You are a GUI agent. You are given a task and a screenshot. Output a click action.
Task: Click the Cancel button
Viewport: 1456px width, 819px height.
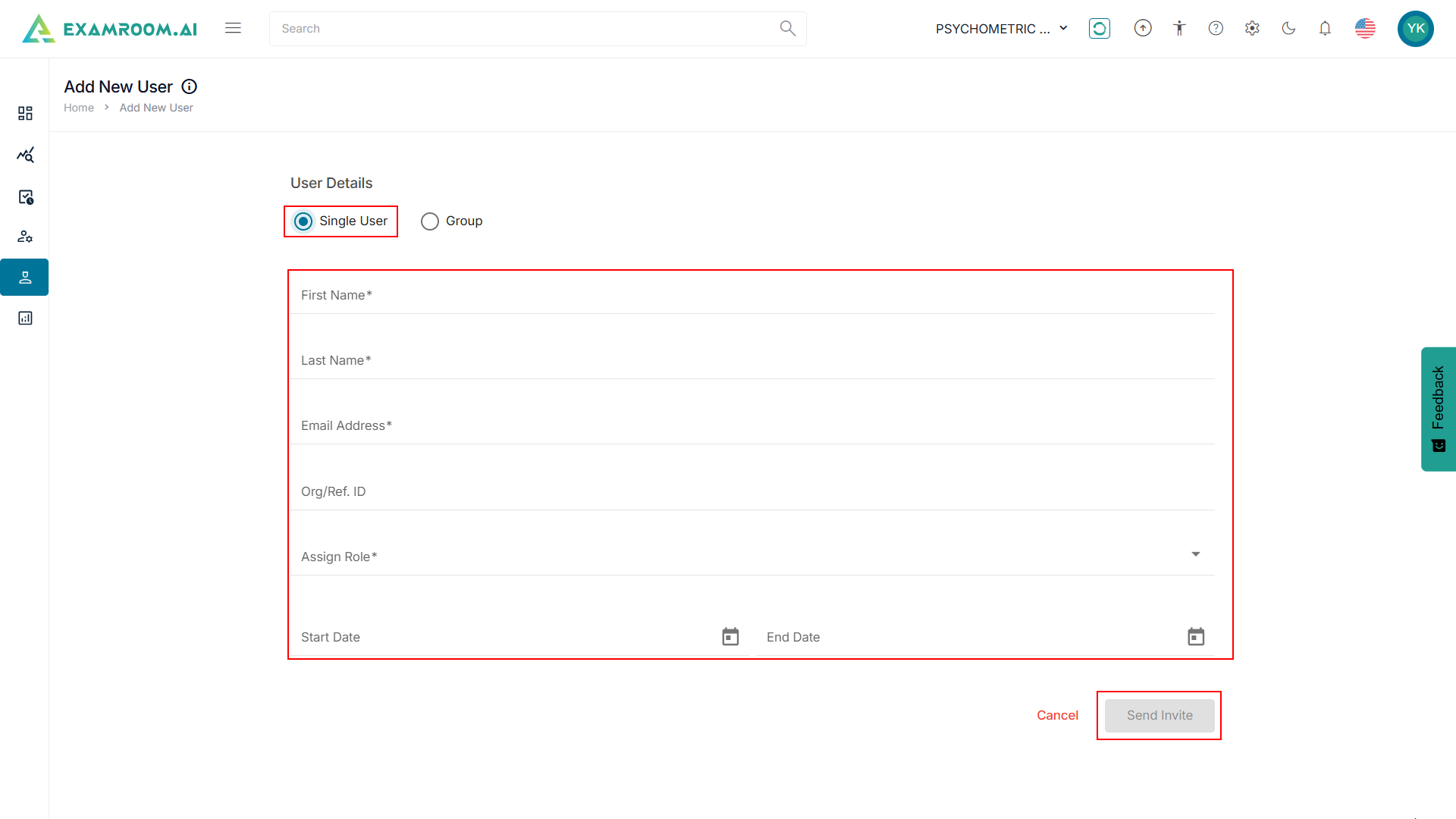1057,715
